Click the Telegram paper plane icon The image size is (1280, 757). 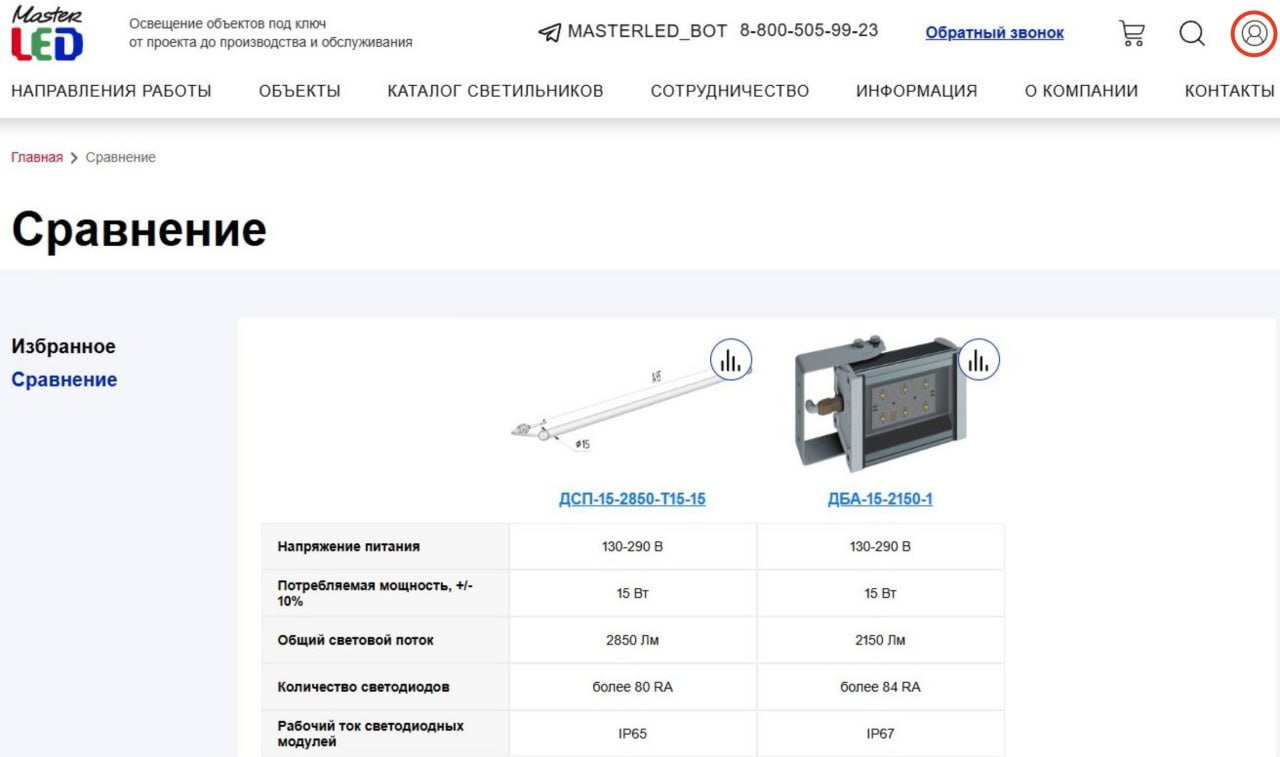click(549, 32)
